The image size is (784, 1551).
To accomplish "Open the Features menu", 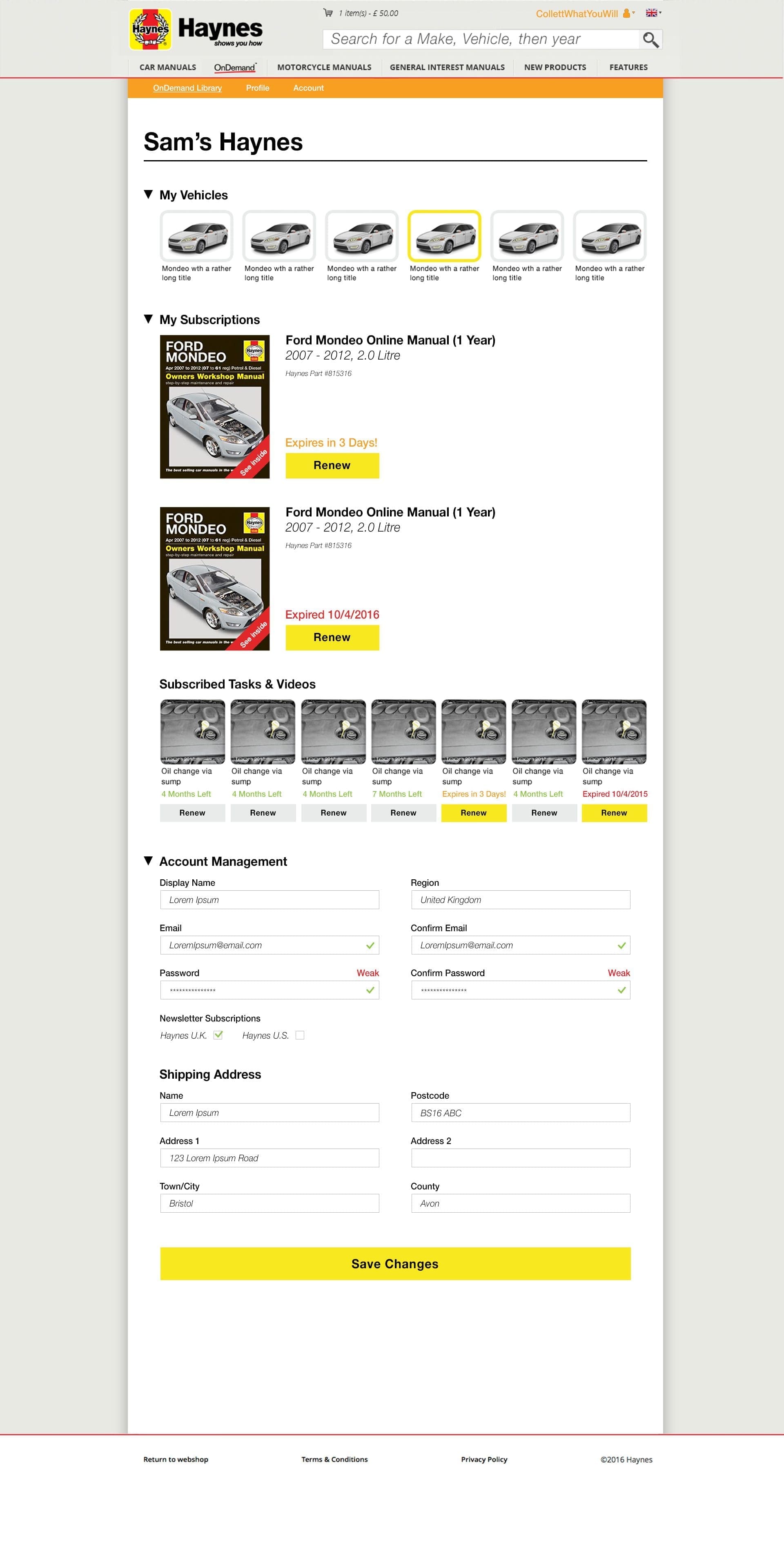I will (628, 67).
